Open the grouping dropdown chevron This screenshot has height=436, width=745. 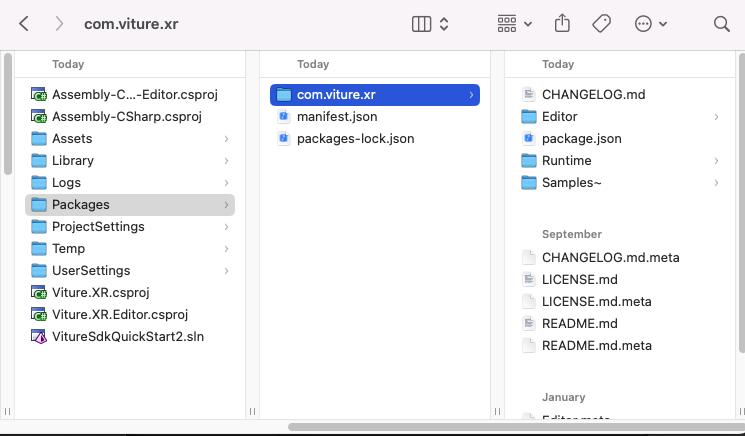[528, 24]
